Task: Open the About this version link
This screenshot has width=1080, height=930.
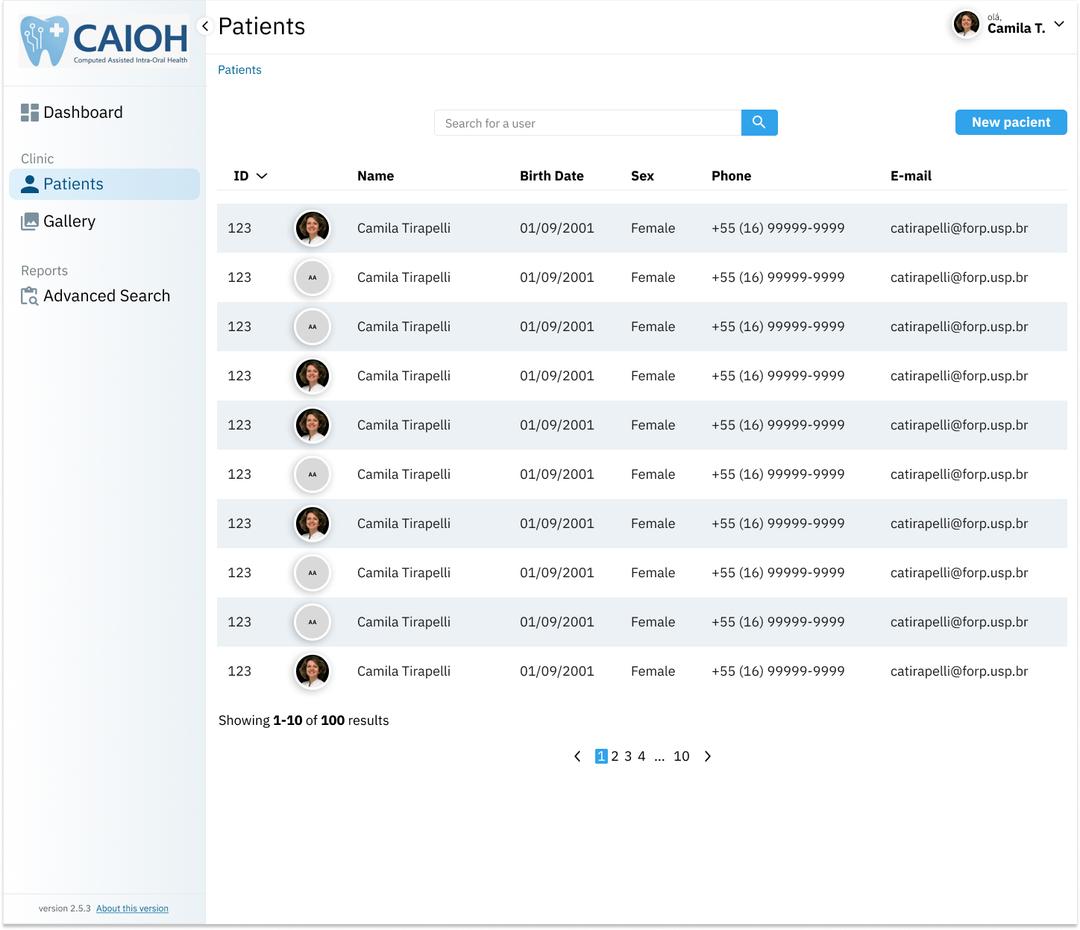Action: [132, 909]
